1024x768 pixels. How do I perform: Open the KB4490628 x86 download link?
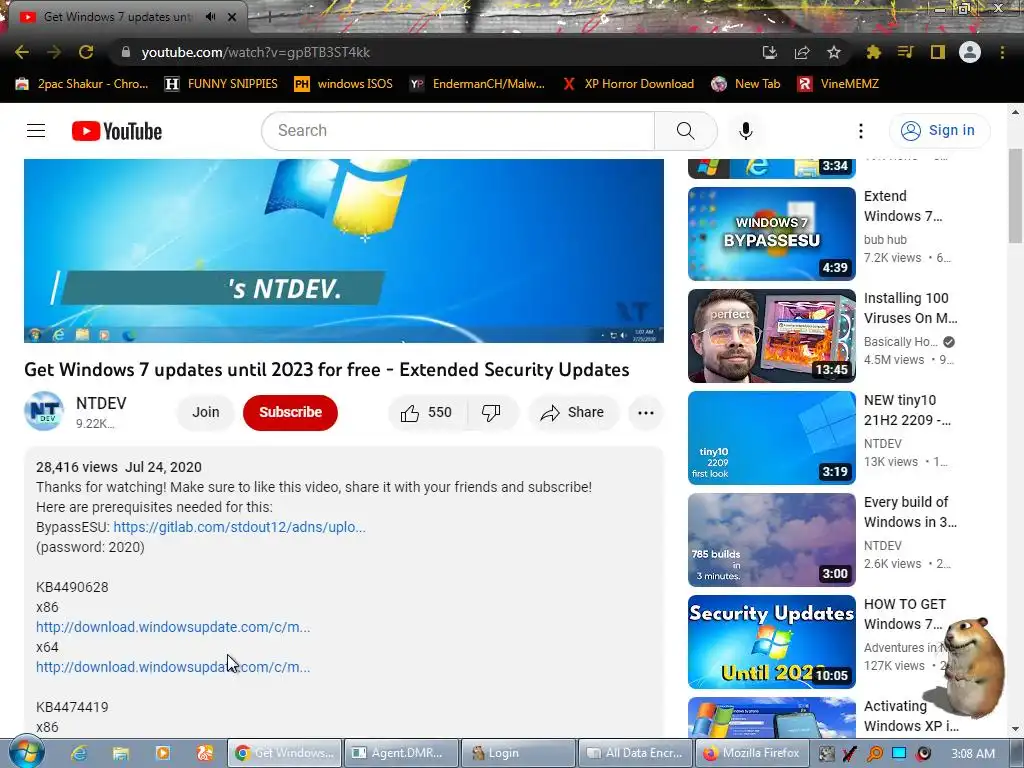173,627
